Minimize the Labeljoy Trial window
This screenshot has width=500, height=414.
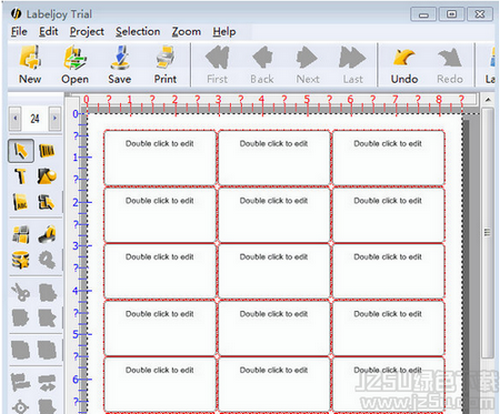pos(423,14)
